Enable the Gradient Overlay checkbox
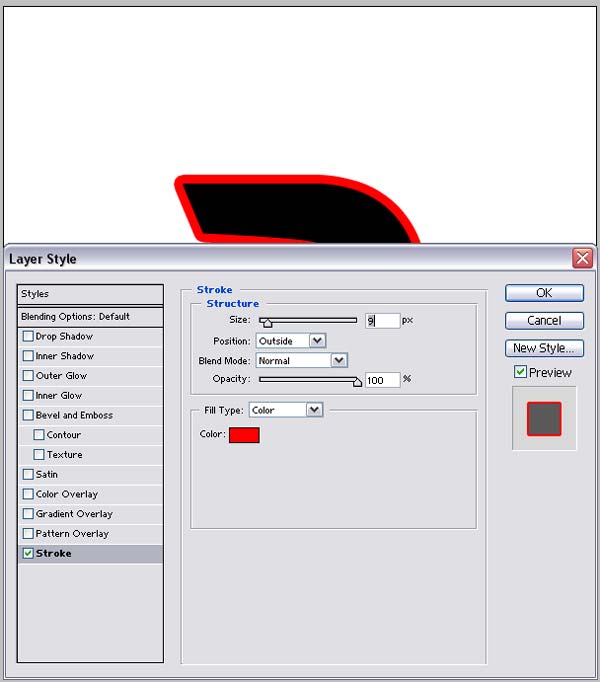 [x=28, y=514]
